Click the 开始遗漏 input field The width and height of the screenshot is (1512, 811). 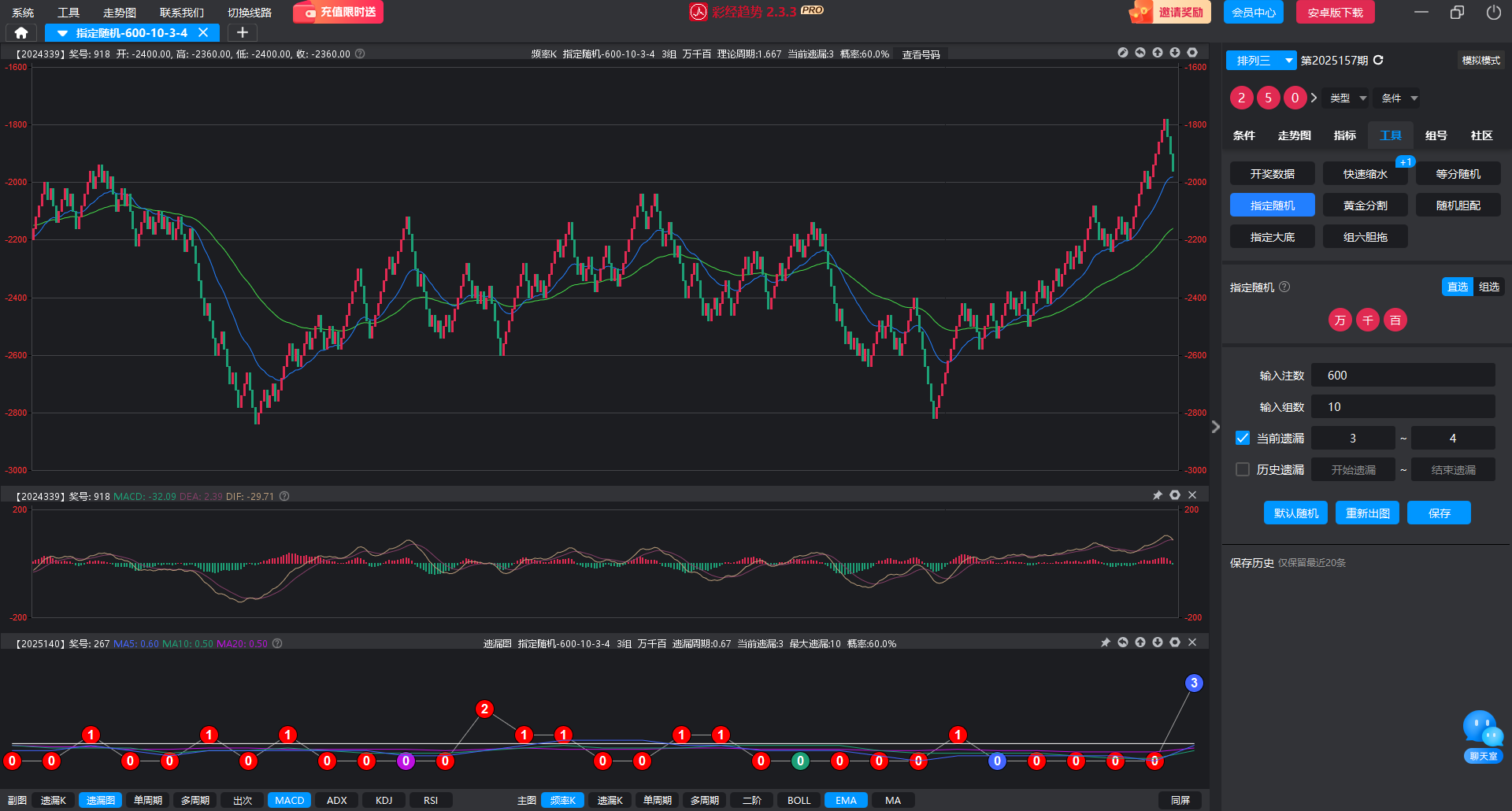click(x=1353, y=469)
